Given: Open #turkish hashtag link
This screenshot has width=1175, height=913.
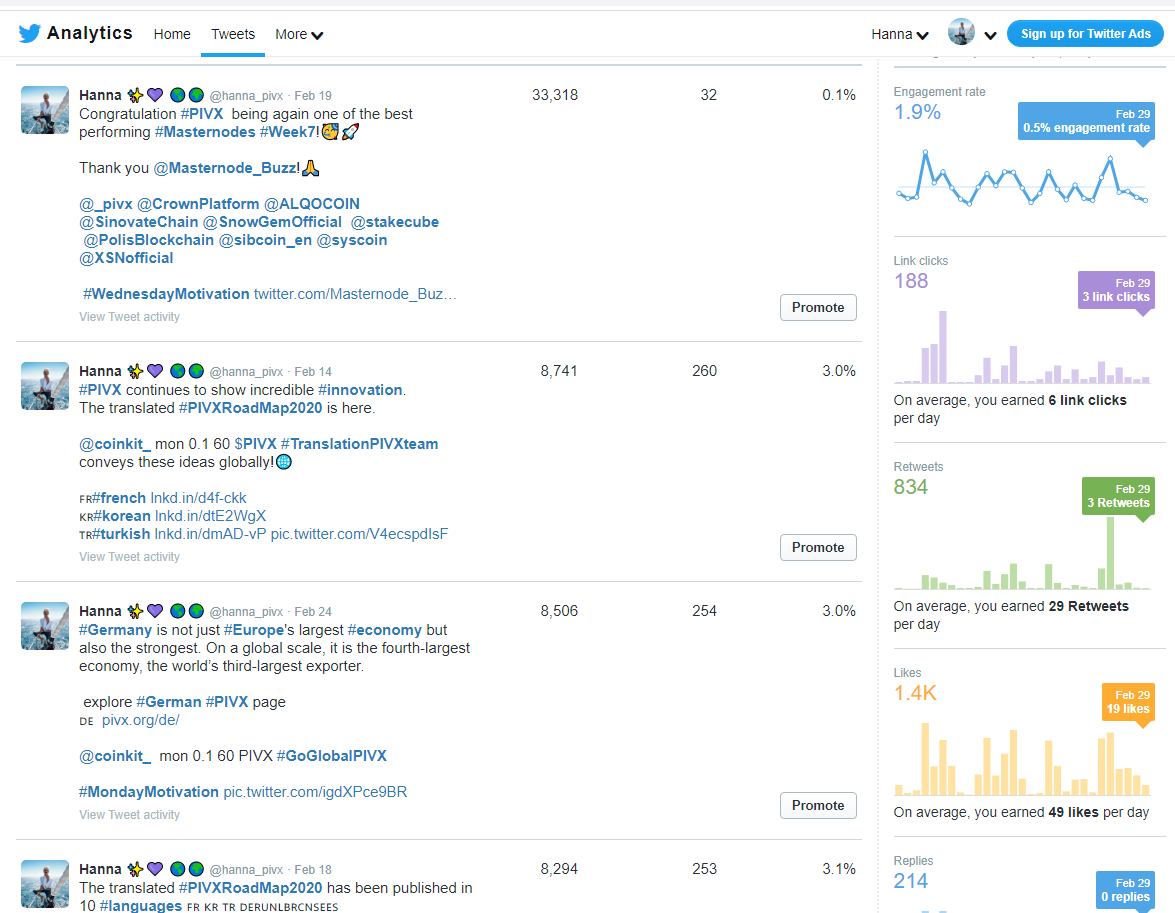Looking at the screenshot, I should [121, 534].
